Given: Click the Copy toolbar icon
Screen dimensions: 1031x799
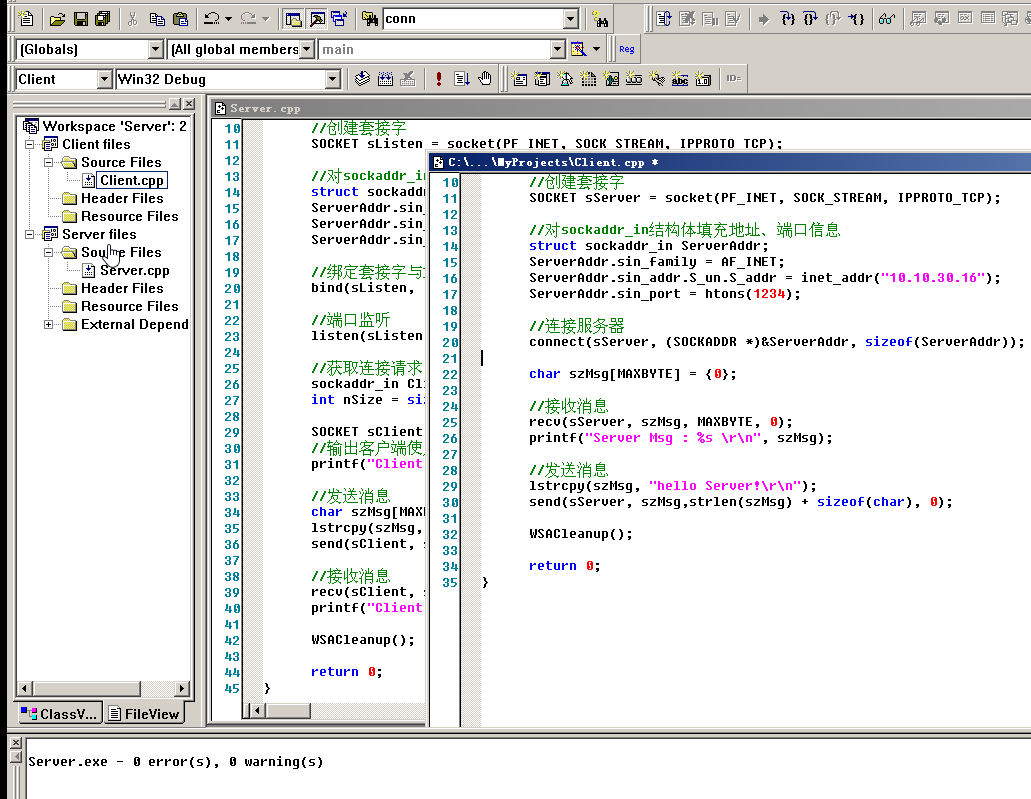Looking at the screenshot, I should click(157, 19).
